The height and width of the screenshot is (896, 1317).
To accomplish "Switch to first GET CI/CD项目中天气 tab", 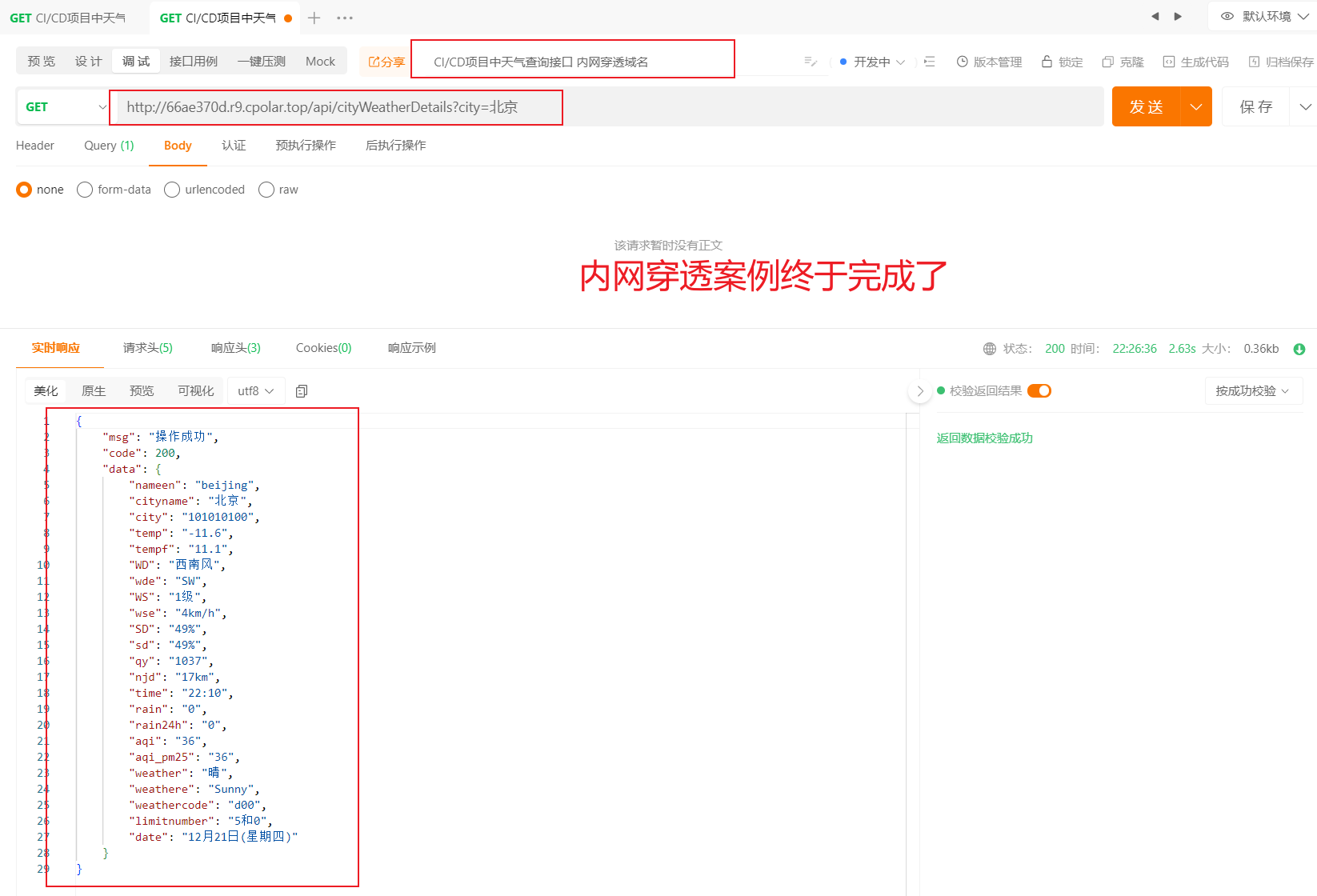I will click(x=68, y=18).
